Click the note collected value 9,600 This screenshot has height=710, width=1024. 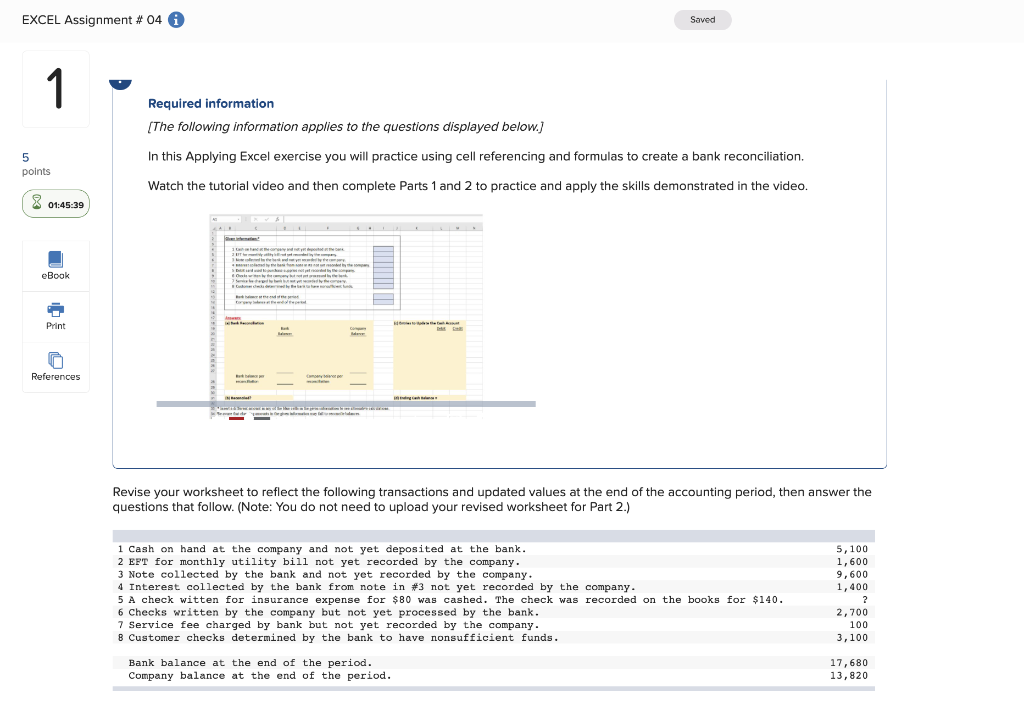[852, 575]
